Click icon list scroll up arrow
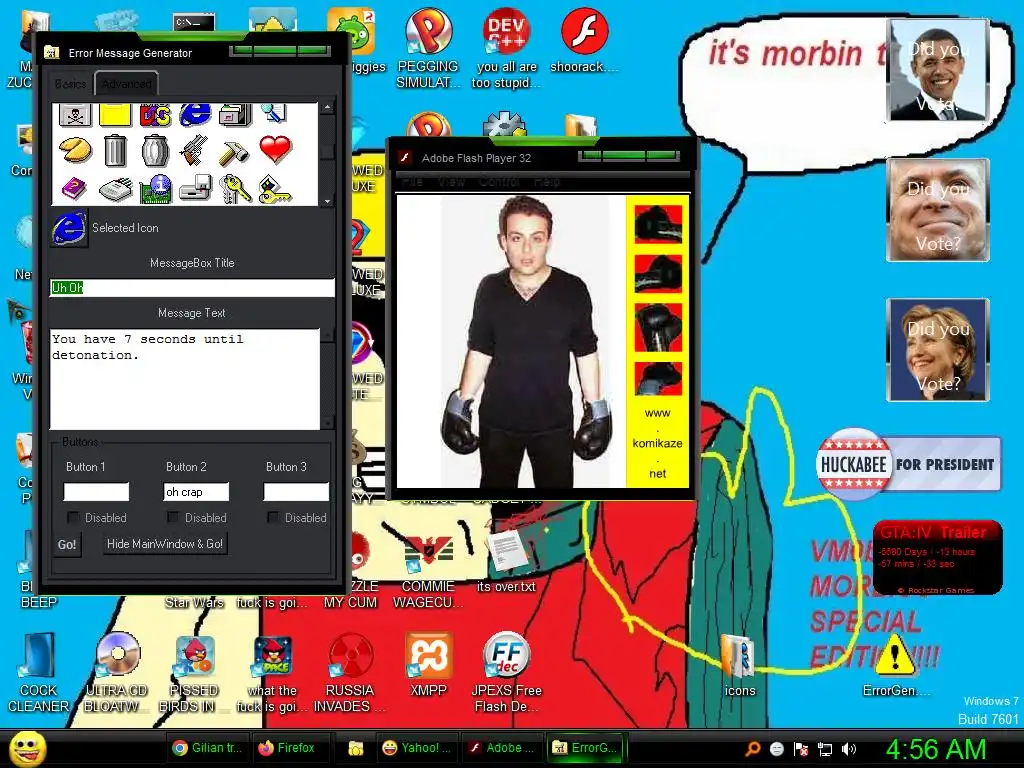Viewport: 1024px width, 768px height. click(328, 107)
